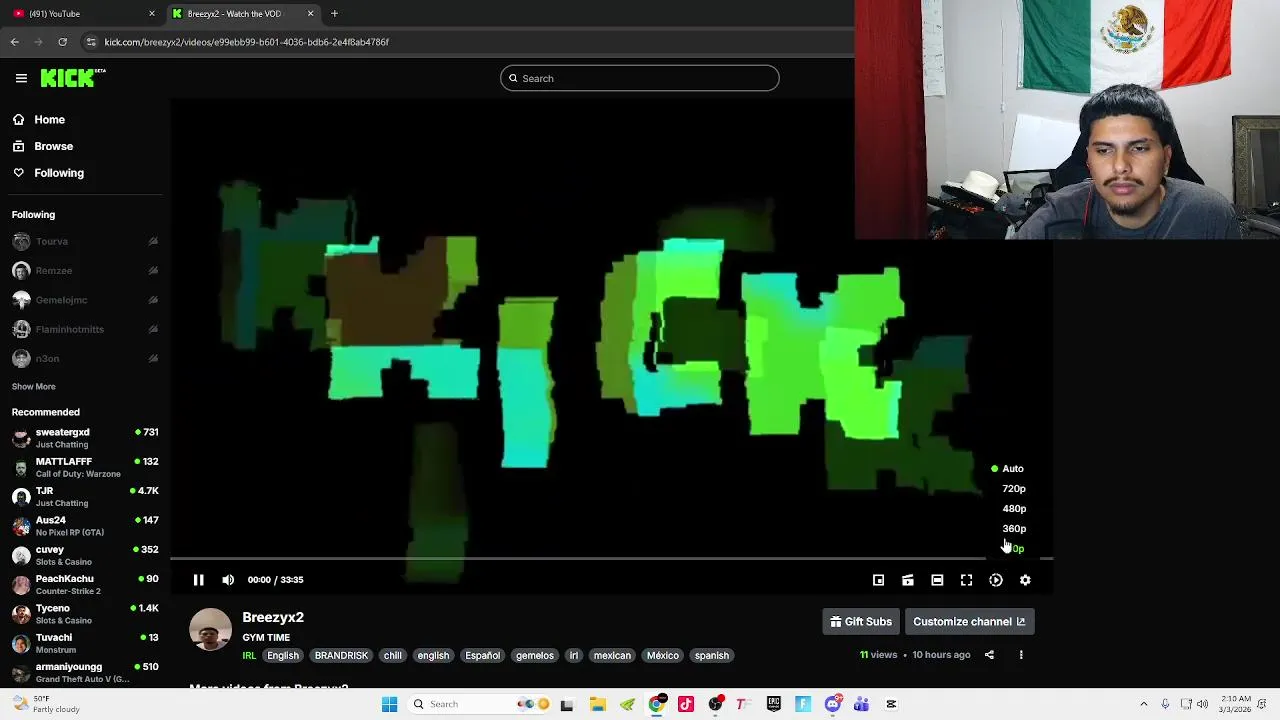Click the Gift Subs button

pos(861,622)
